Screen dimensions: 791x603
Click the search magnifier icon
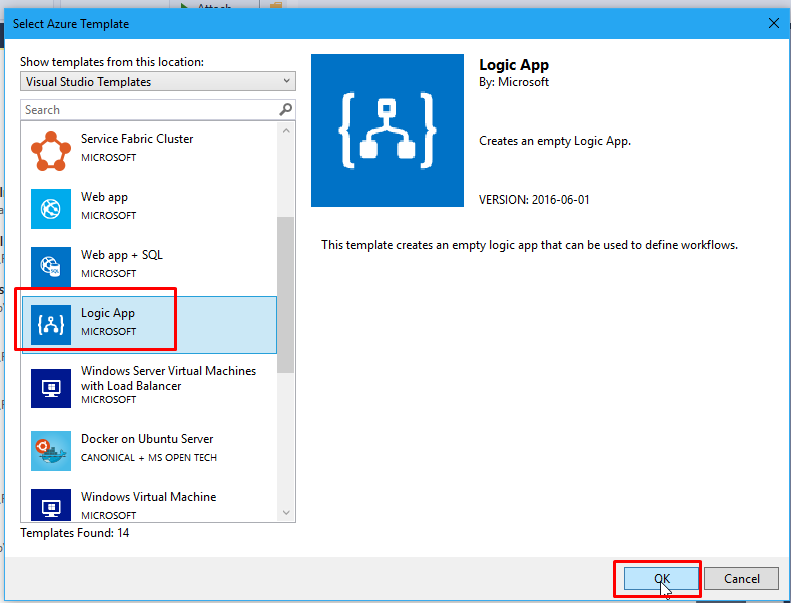pos(286,109)
